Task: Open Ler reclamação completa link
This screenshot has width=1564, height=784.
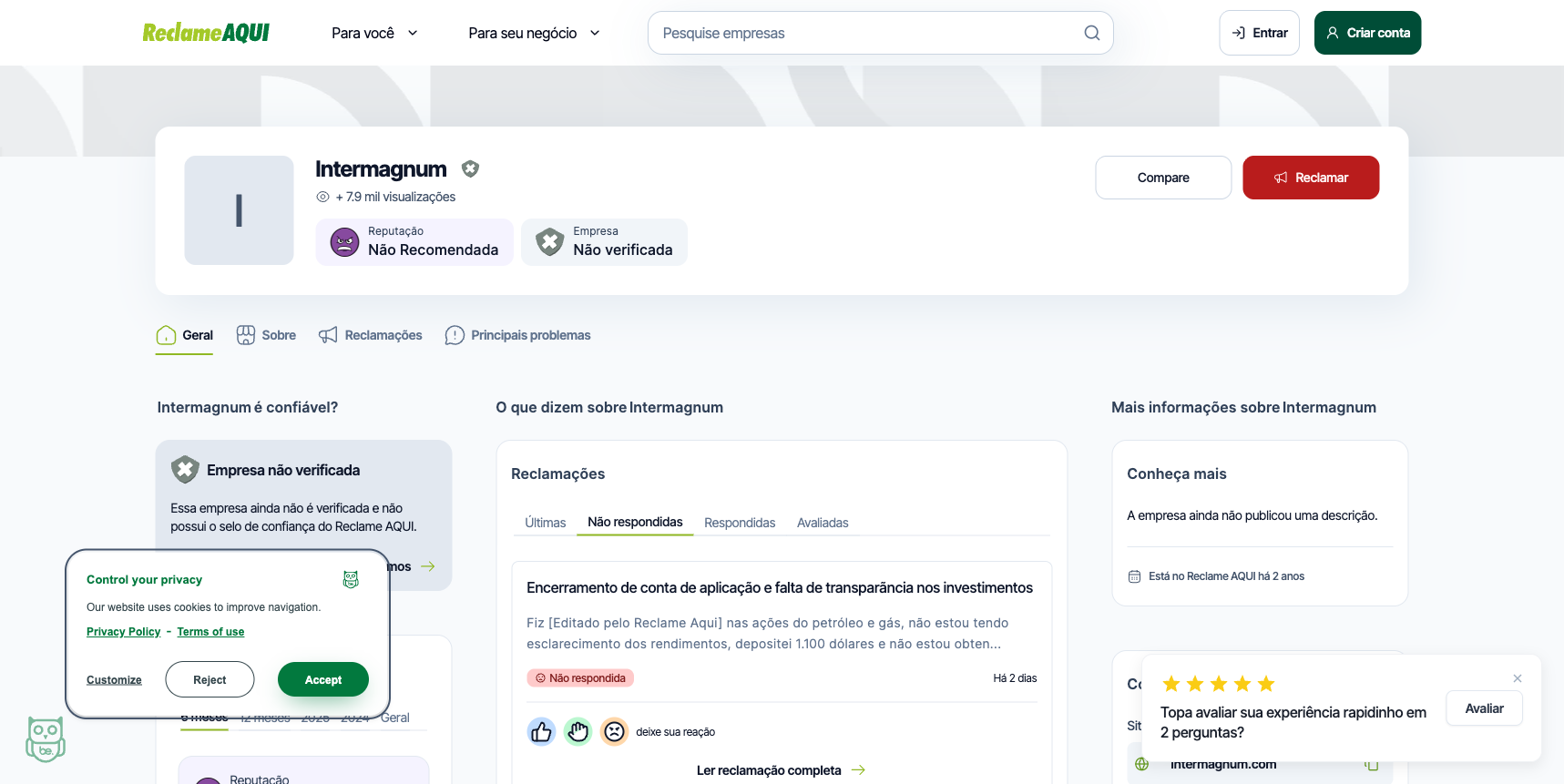Action: [781, 770]
